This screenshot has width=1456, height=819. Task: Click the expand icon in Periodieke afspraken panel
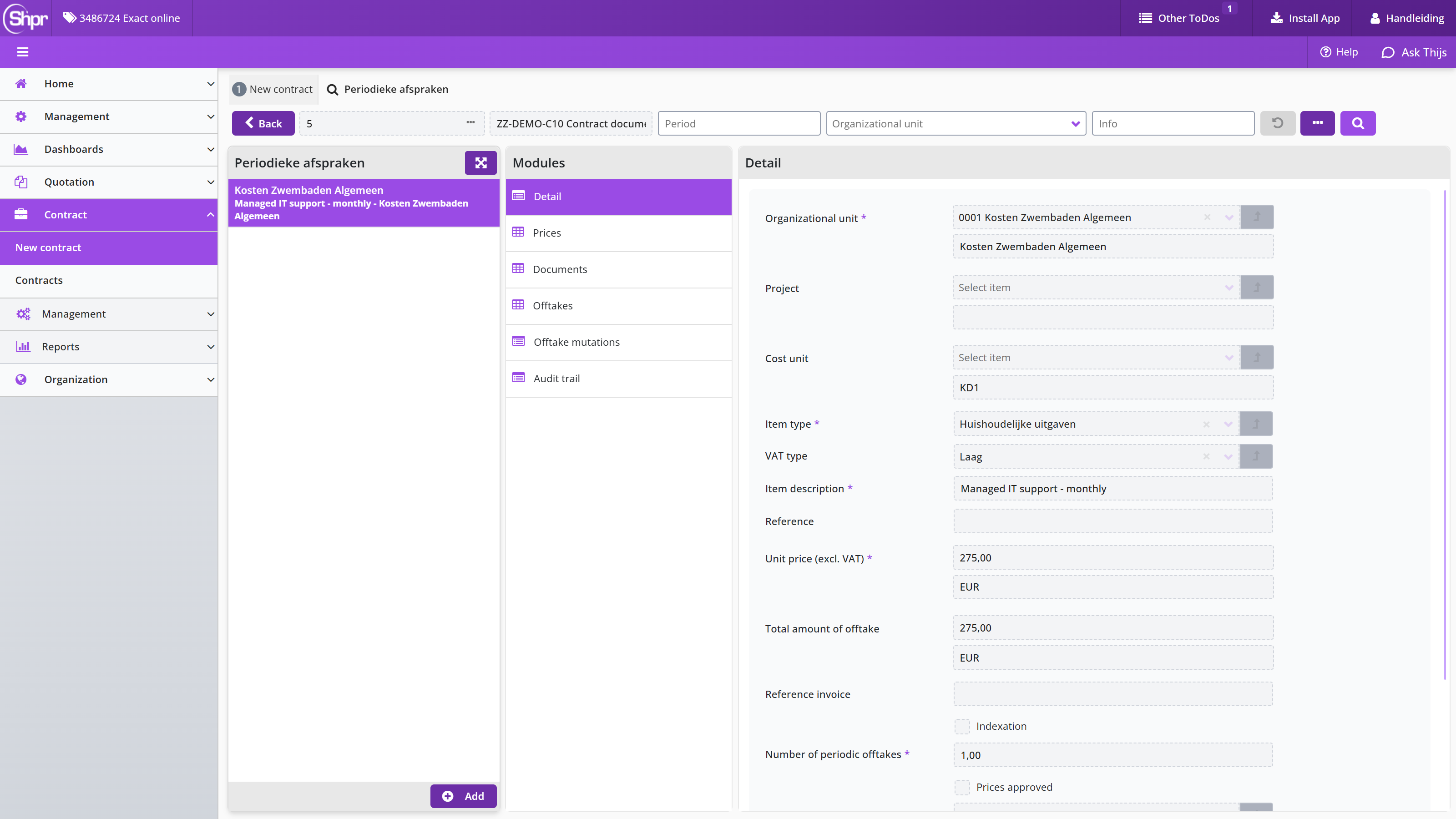tap(480, 163)
